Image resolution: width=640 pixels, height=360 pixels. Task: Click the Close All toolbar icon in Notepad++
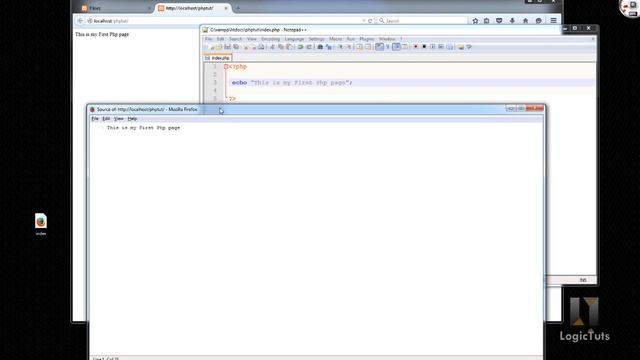pyautogui.click(x=254, y=47)
